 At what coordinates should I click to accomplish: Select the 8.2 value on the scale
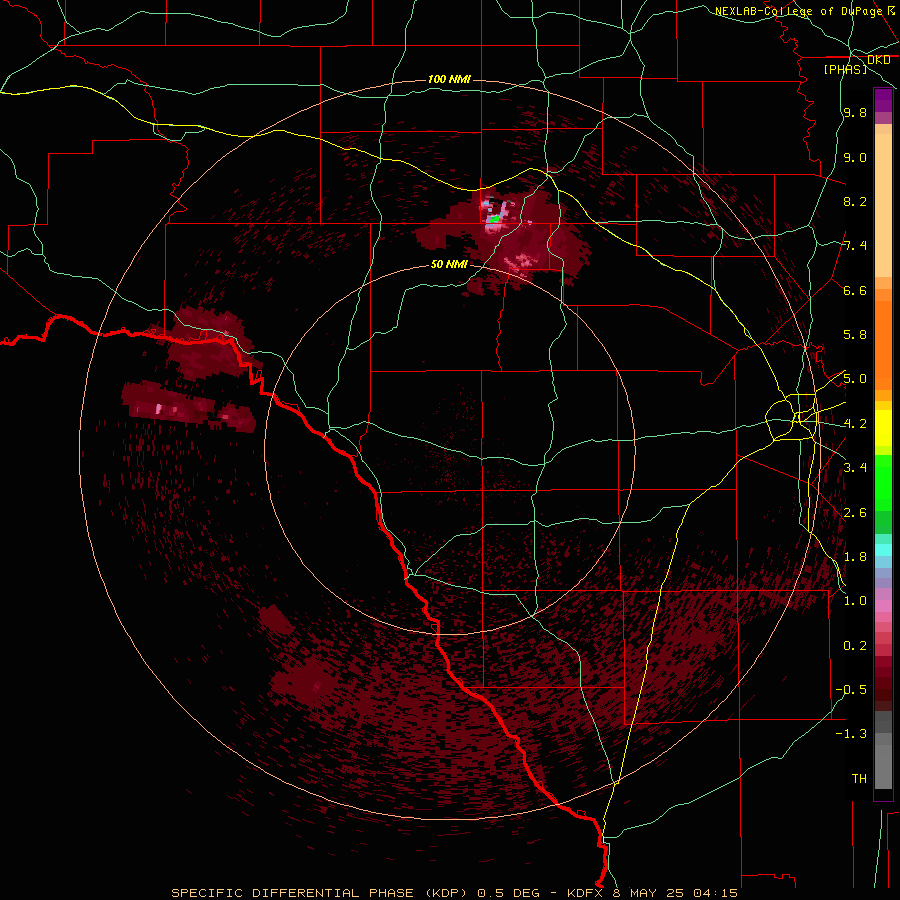(x=855, y=201)
